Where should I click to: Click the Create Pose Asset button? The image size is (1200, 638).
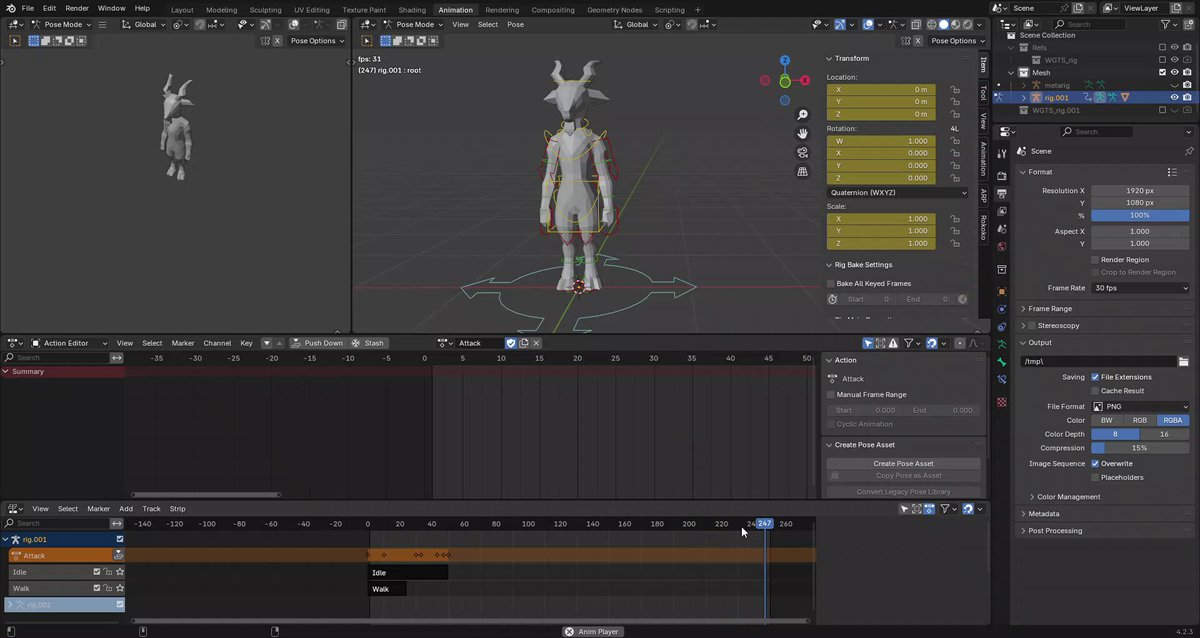click(903, 464)
